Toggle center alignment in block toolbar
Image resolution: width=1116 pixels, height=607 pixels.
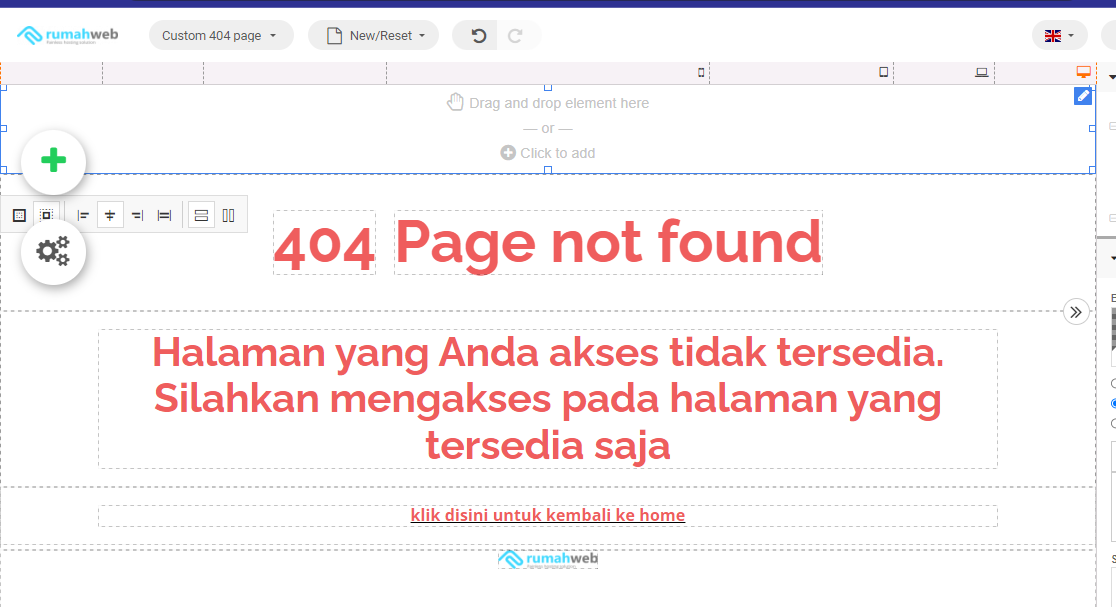pyautogui.click(x=110, y=215)
